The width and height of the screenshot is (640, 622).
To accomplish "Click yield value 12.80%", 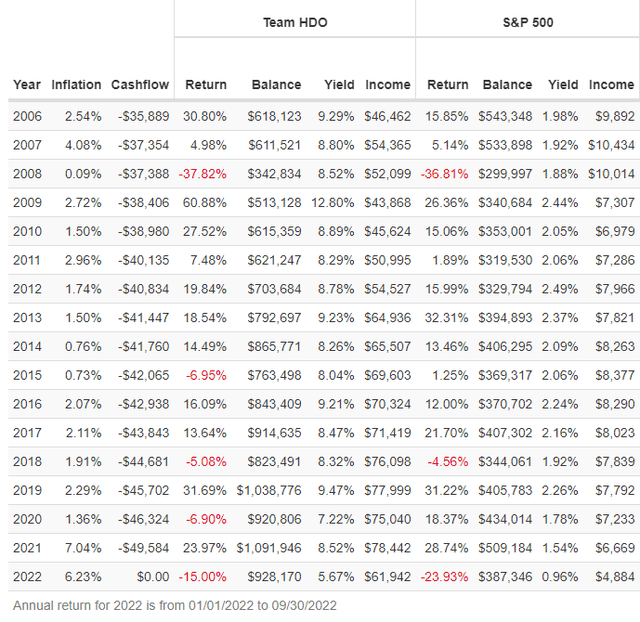I will 333,202.
